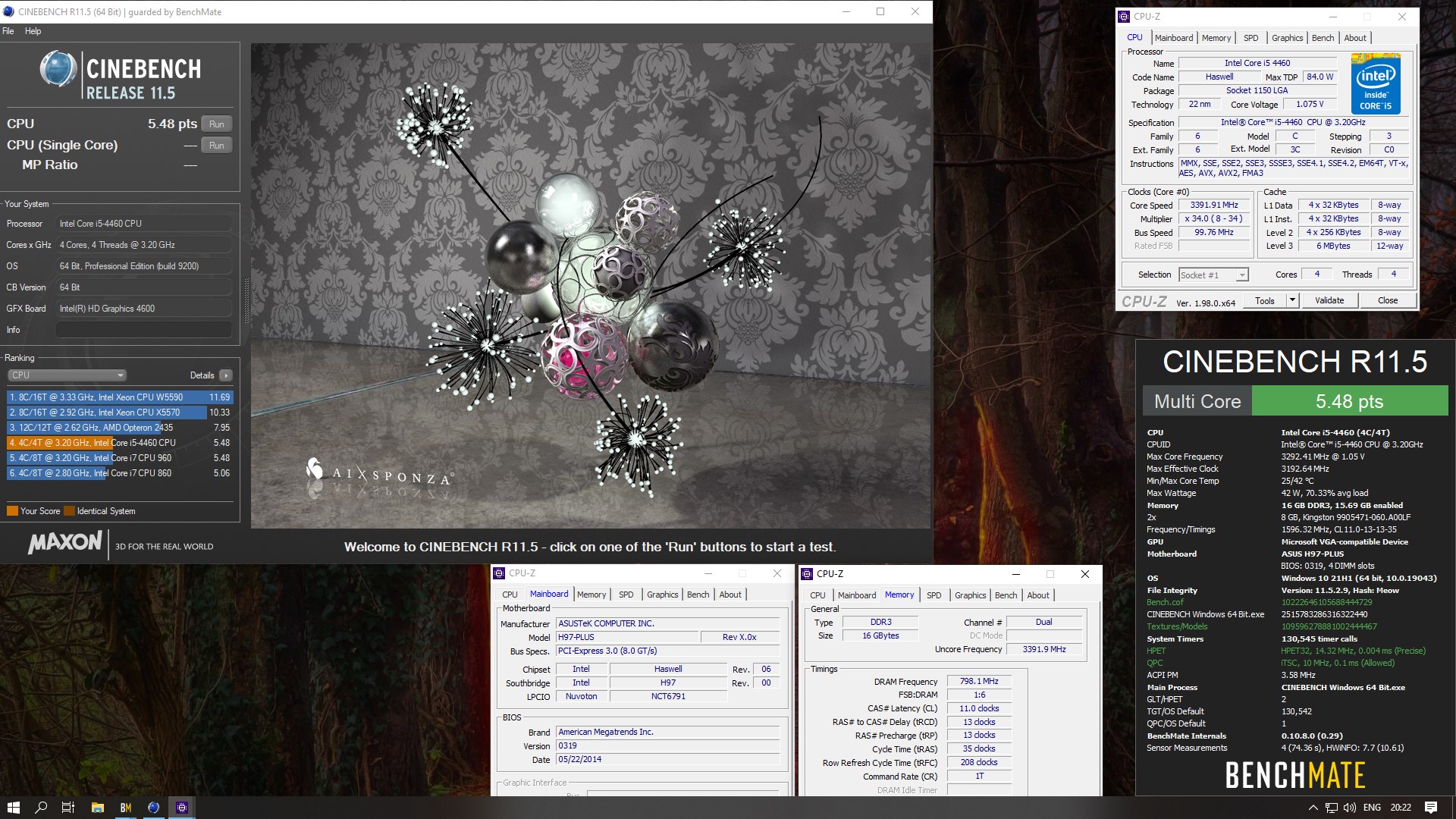Click the Cinebench logo sphere
1456x819 pixels.
(58, 70)
